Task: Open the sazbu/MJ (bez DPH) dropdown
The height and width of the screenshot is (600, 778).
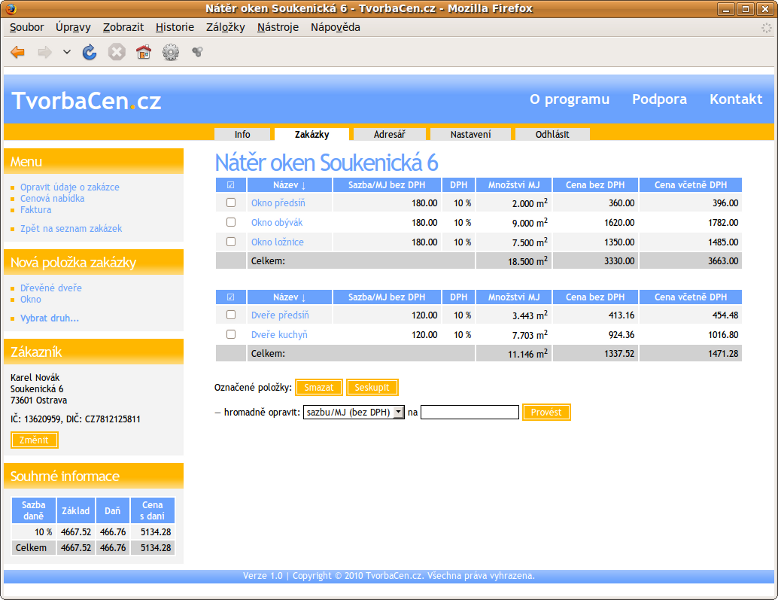Action: (354, 412)
